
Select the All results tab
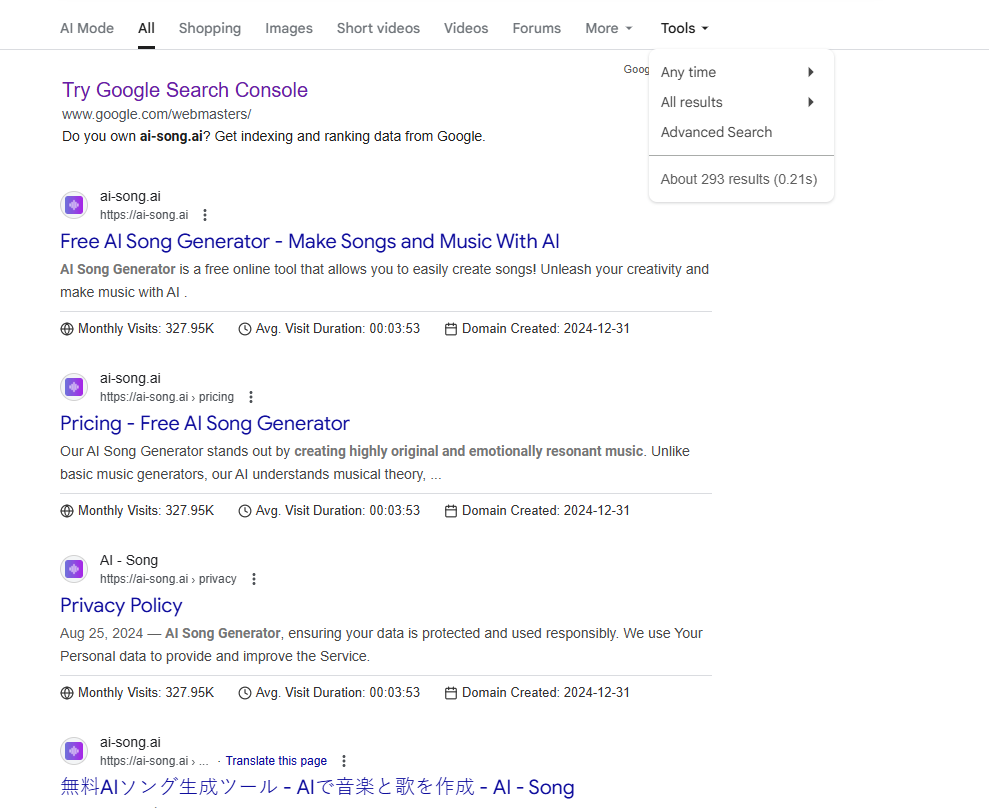click(146, 28)
